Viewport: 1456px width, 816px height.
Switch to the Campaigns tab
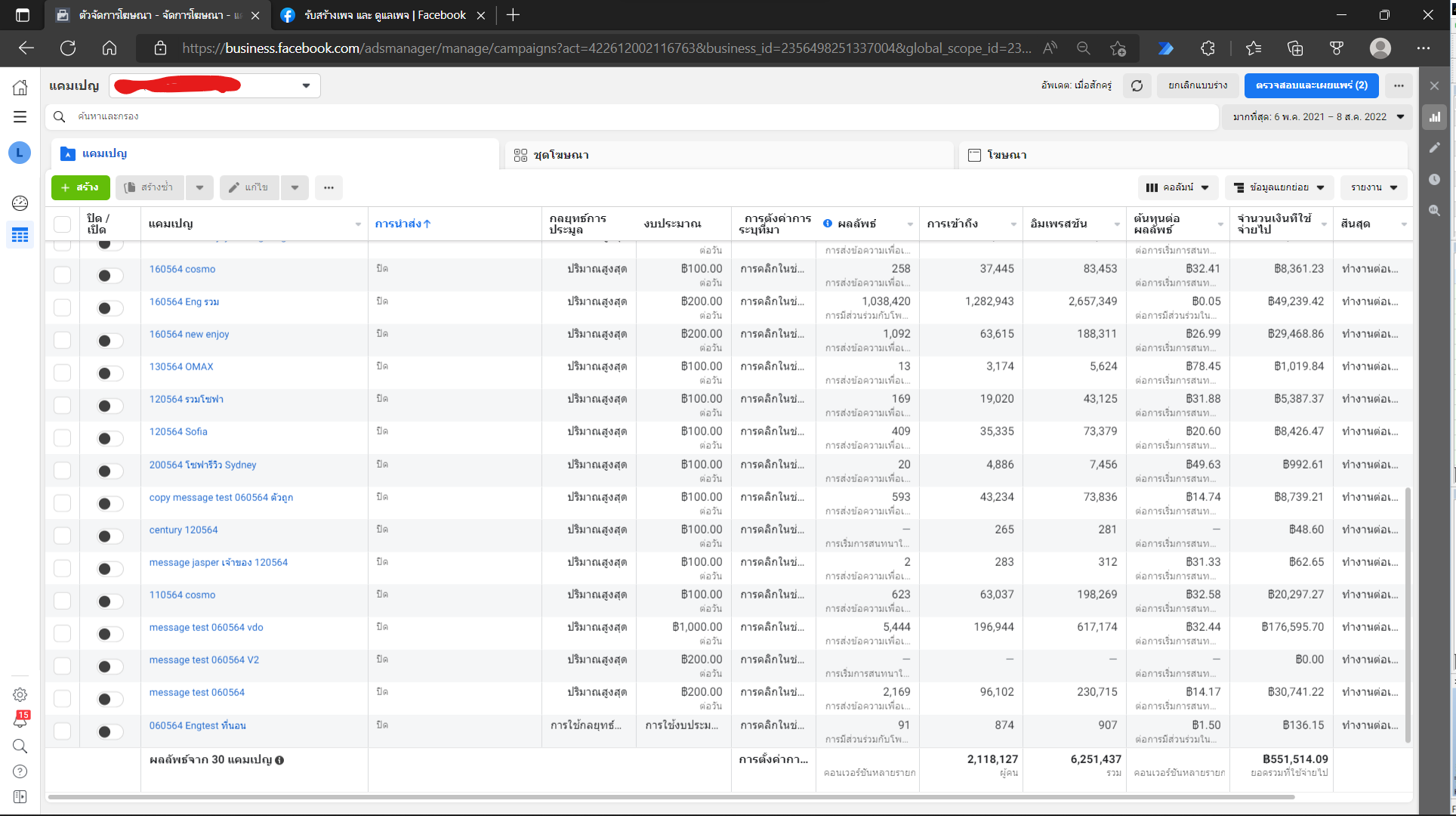coord(275,154)
